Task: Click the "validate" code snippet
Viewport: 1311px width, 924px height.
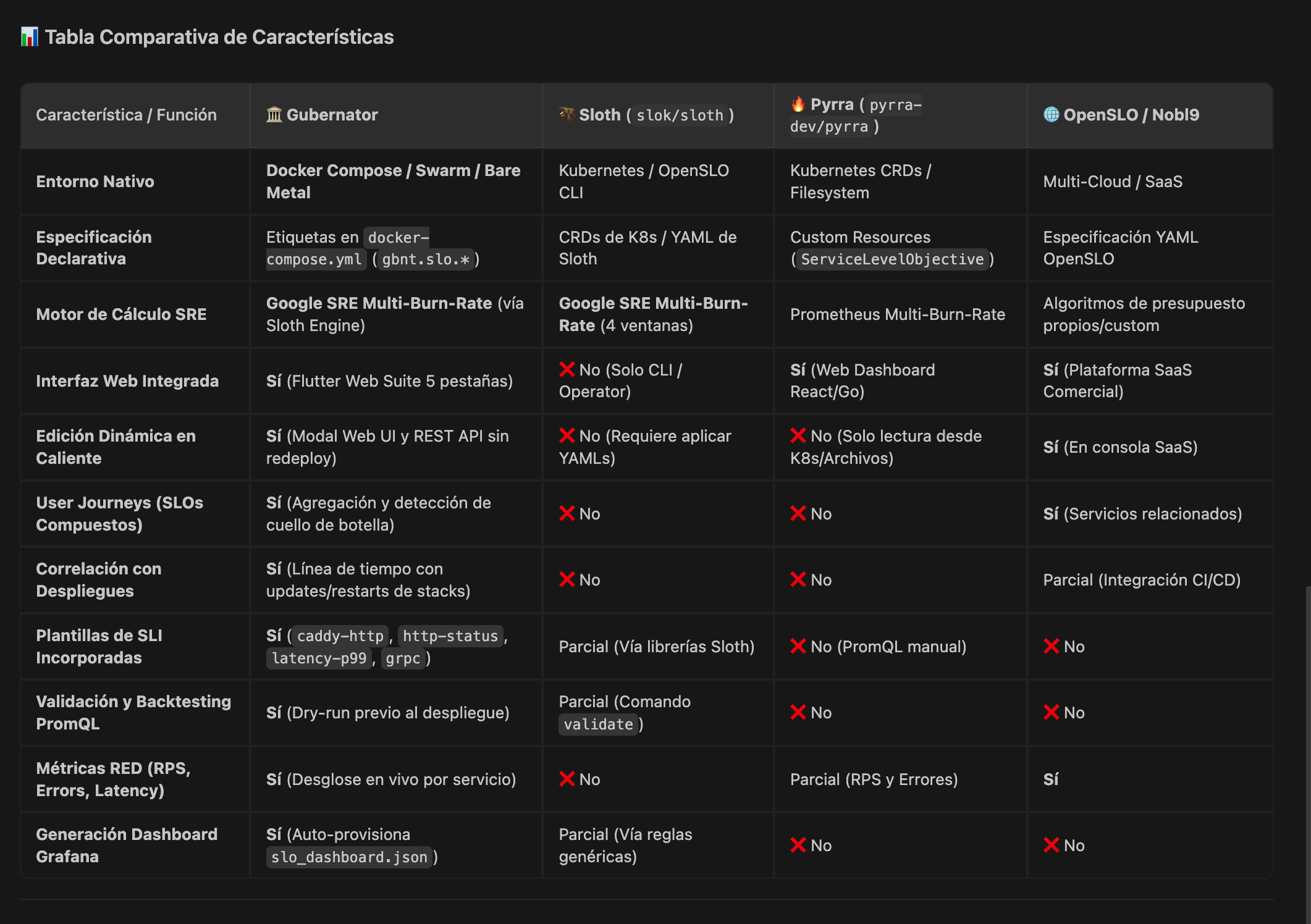Action: (x=598, y=724)
